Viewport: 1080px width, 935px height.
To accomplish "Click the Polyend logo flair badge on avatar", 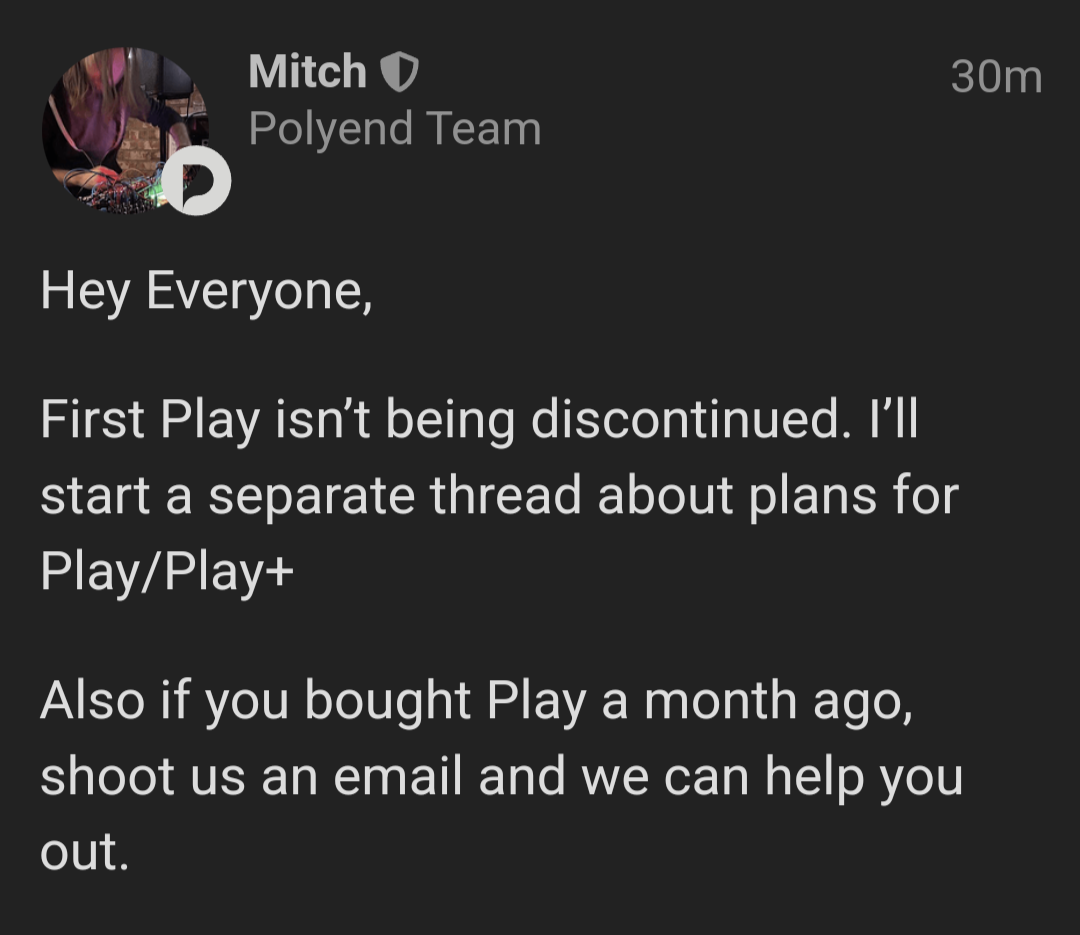I will point(197,181).
